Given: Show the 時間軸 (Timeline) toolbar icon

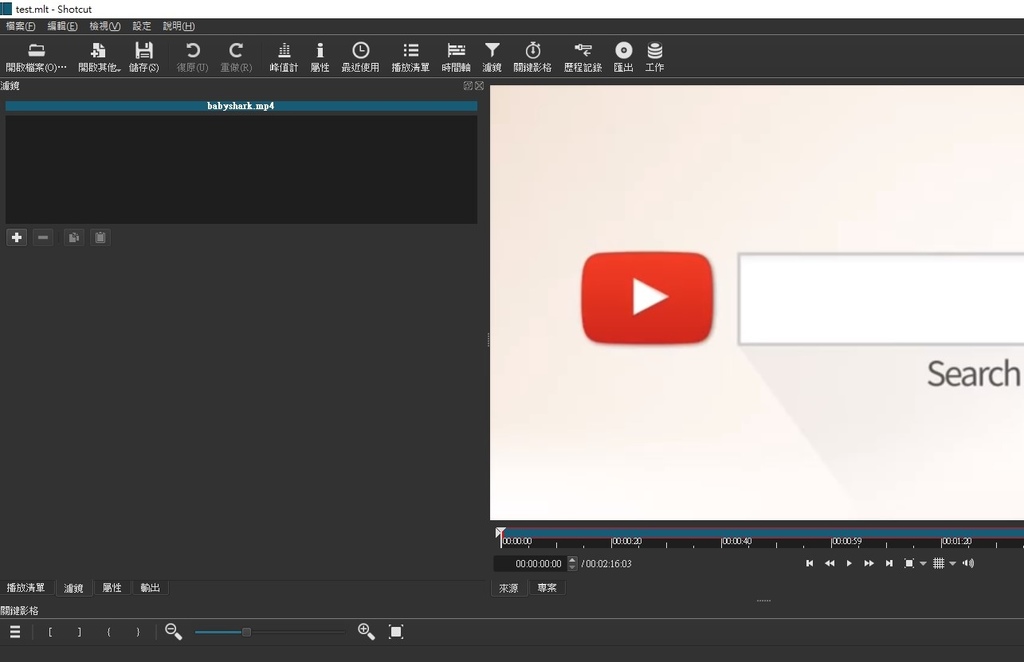Looking at the screenshot, I should tap(456, 57).
